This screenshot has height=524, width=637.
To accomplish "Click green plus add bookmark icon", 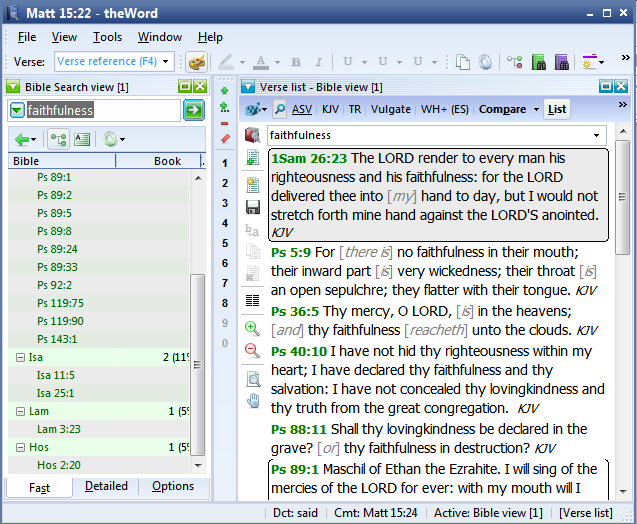I will click(225, 90).
